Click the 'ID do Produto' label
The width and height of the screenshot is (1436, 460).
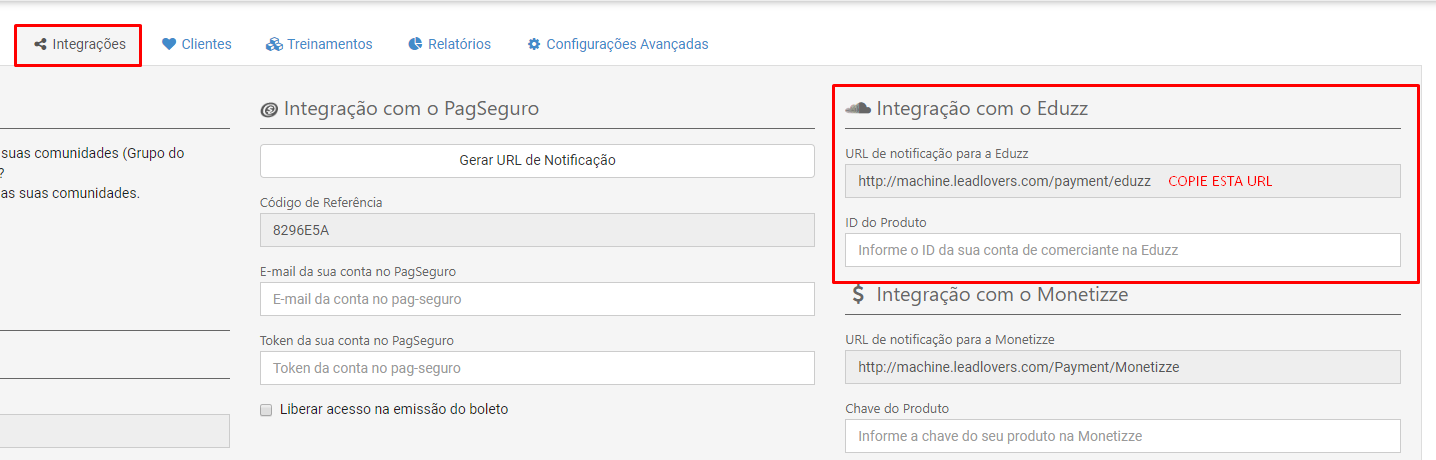(x=886, y=222)
